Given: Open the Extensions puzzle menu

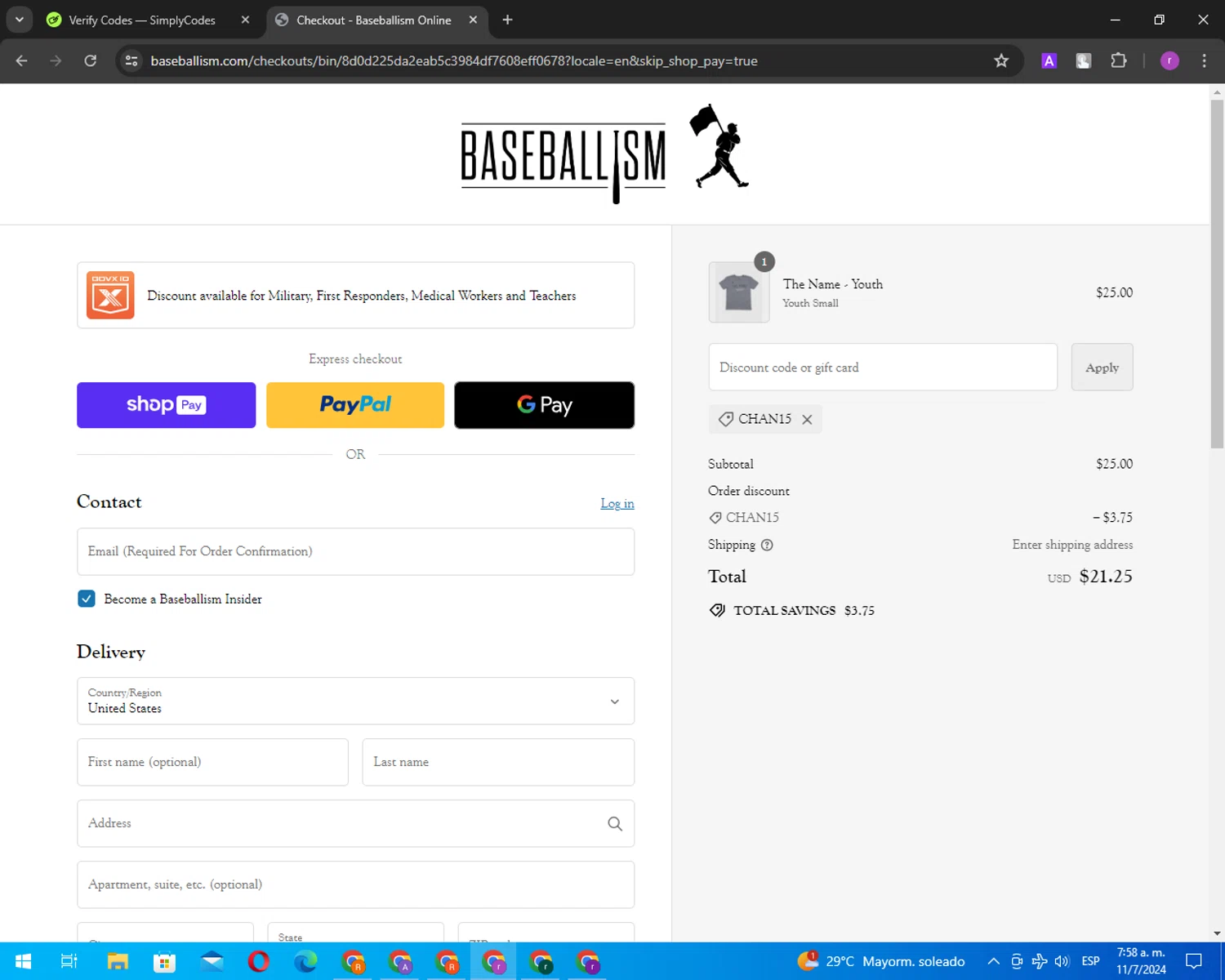Looking at the screenshot, I should (x=1119, y=60).
